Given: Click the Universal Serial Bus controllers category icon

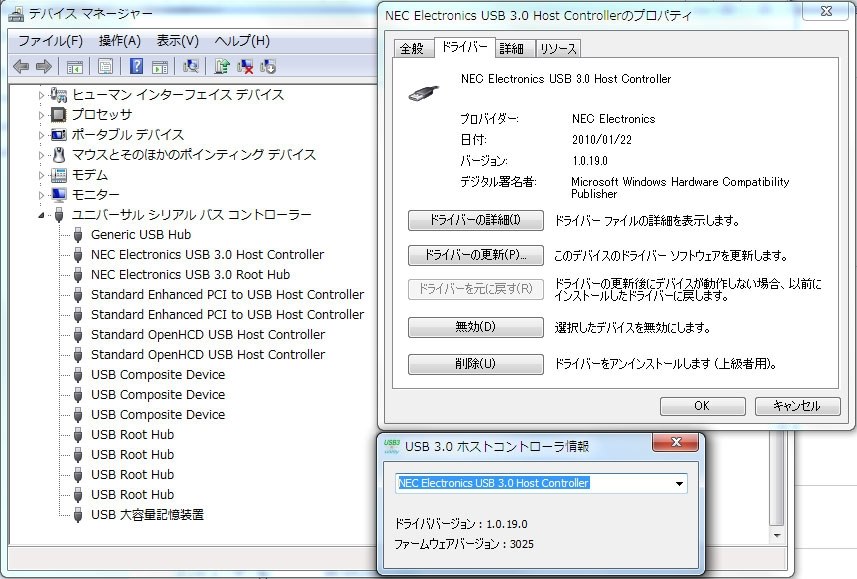Looking at the screenshot, I should click(59, 215).
